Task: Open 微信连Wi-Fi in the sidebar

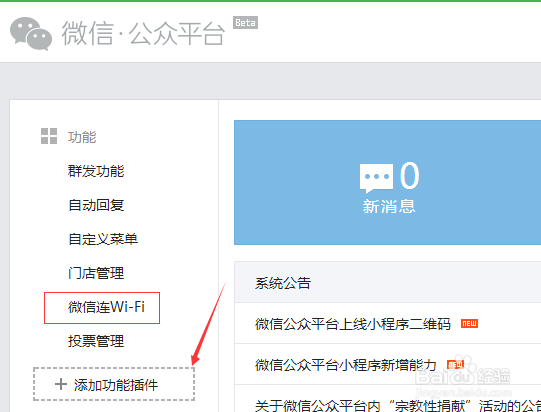Action: (106, 307)
